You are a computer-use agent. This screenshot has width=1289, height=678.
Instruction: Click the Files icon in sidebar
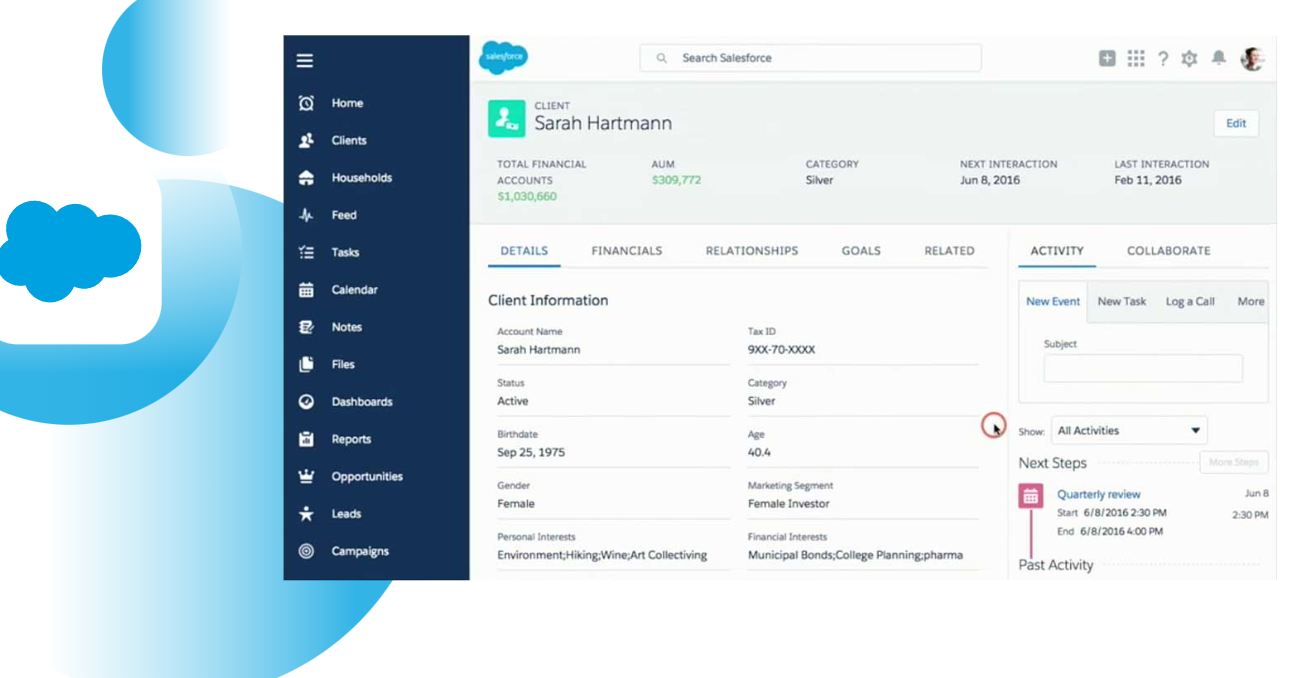pyautogui.click(x=306, y=364)
